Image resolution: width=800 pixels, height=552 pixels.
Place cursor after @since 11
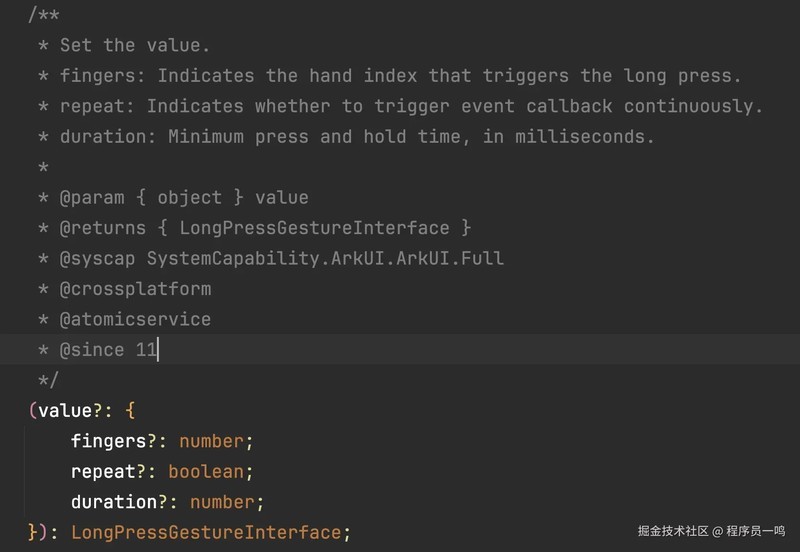click(159, 350)
